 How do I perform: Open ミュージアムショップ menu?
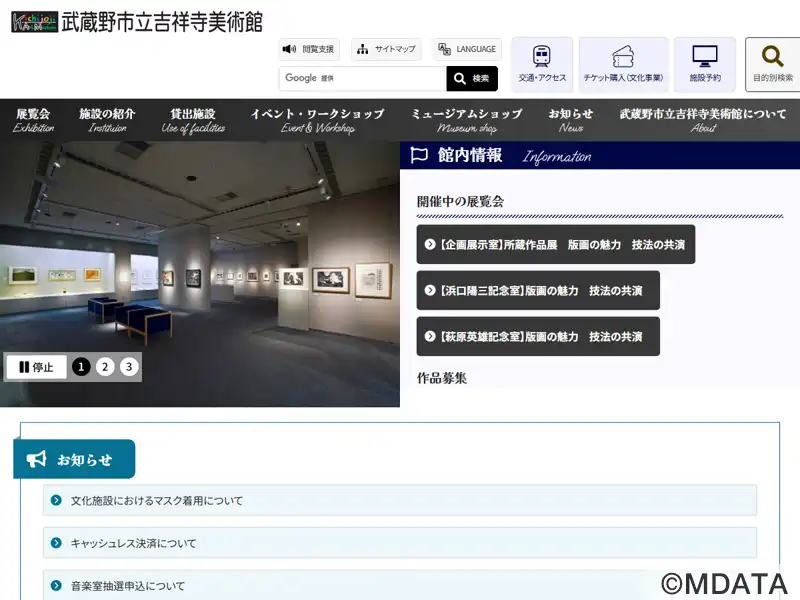[x=467, y=120]
